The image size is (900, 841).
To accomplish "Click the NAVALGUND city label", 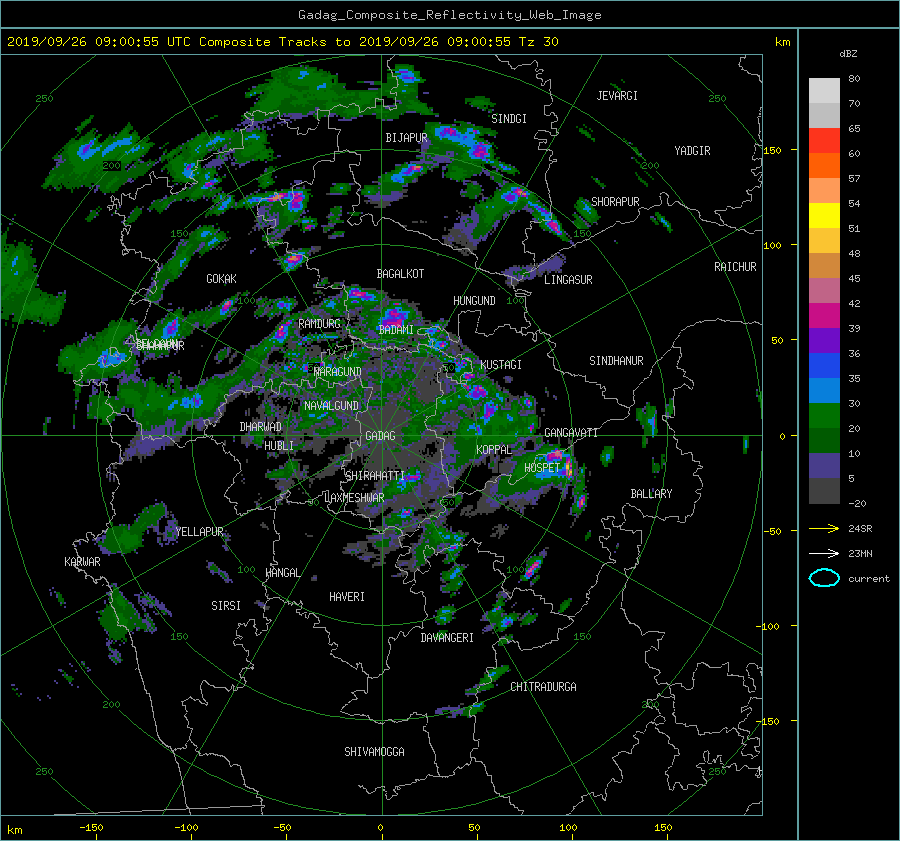I will 331,405.
